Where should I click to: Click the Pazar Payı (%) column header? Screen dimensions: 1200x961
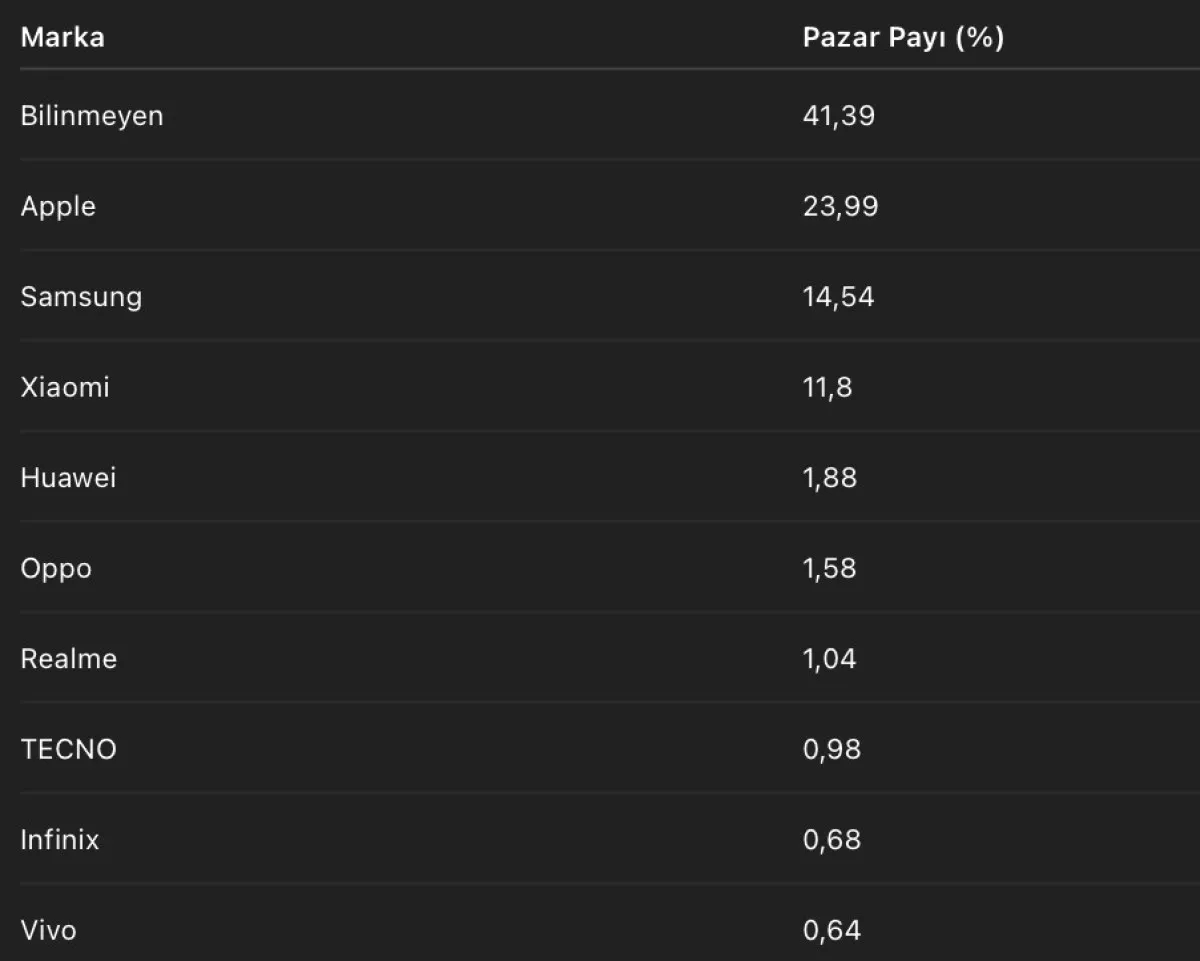(903, 38)
